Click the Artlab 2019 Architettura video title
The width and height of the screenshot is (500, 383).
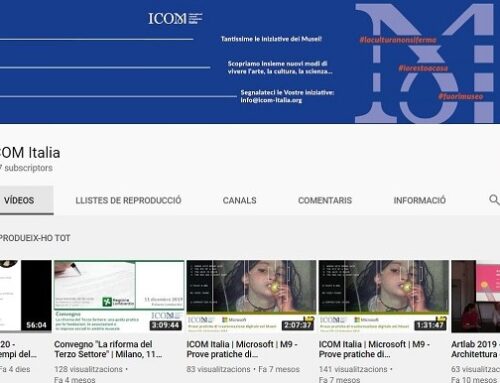coord(475,349)
